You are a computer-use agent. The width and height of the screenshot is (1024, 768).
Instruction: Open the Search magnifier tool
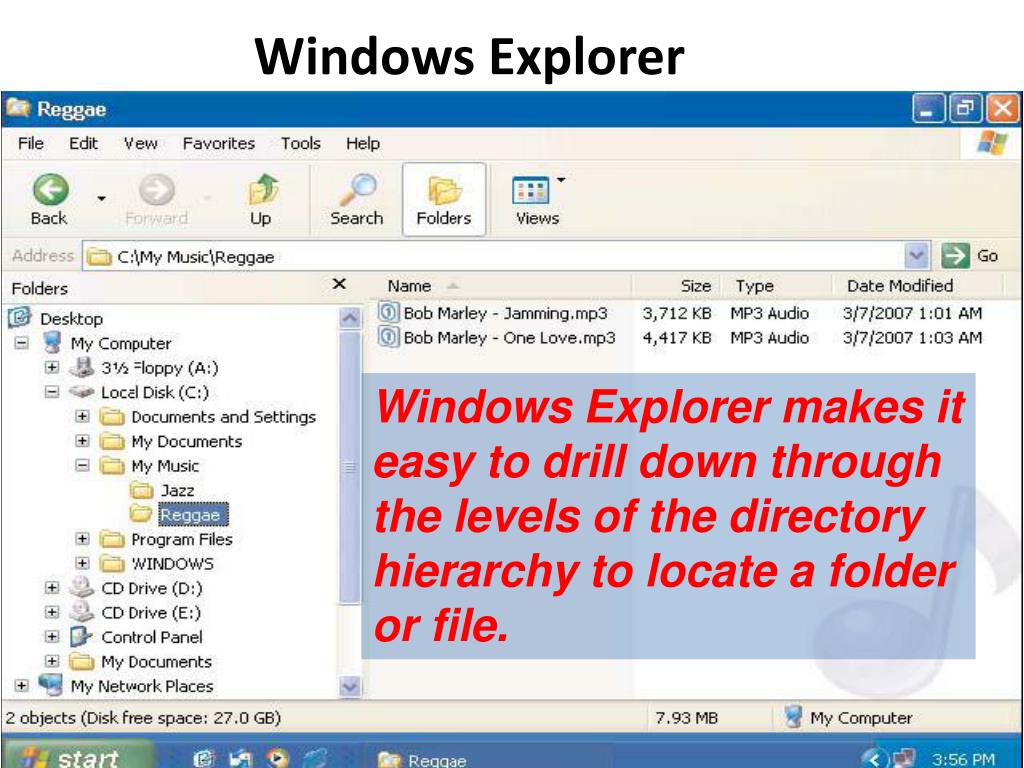pos(357,190)
